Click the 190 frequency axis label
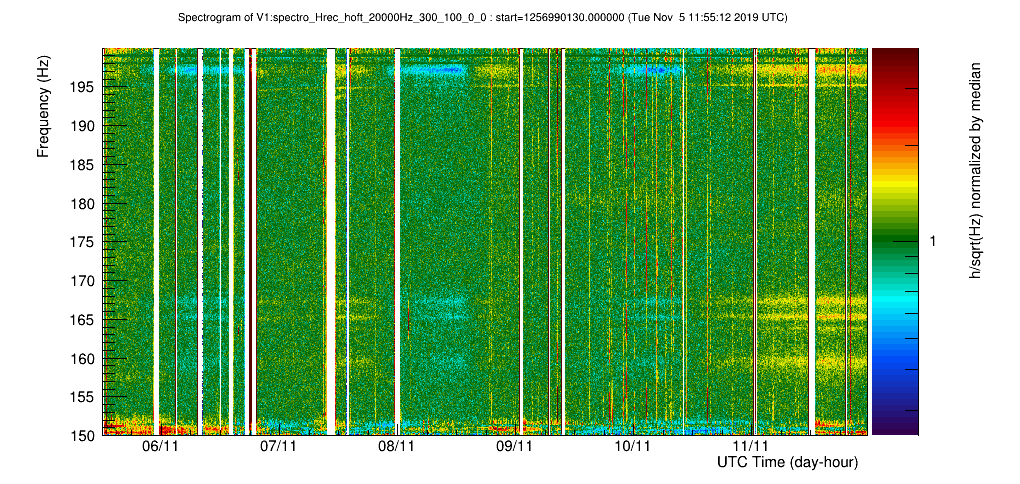 85,125
